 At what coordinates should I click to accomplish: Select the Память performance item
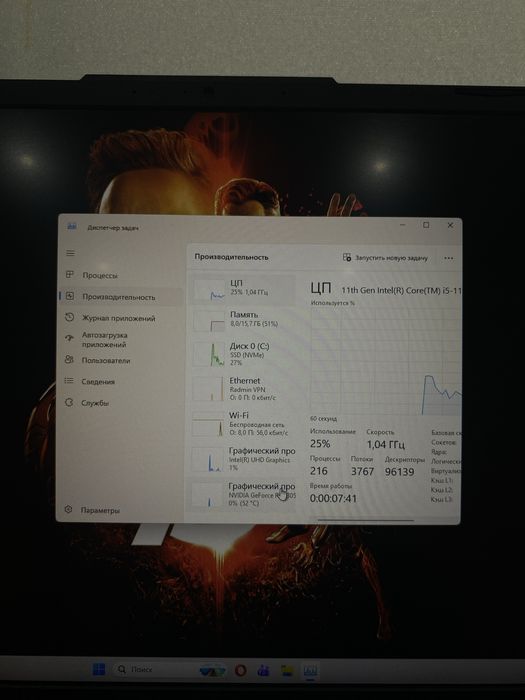(244, 320)
